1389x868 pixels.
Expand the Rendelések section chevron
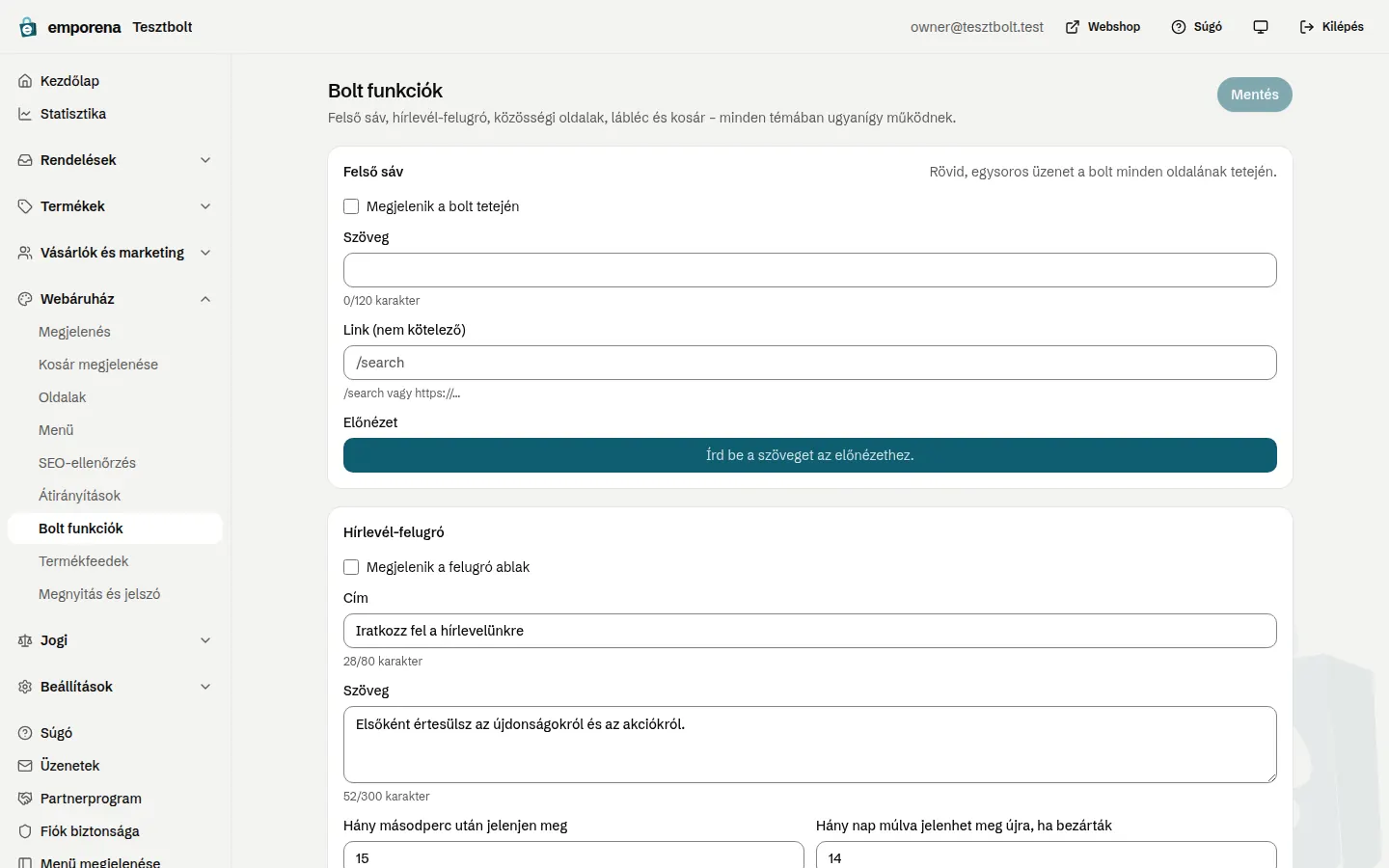(x=205, y=160)
